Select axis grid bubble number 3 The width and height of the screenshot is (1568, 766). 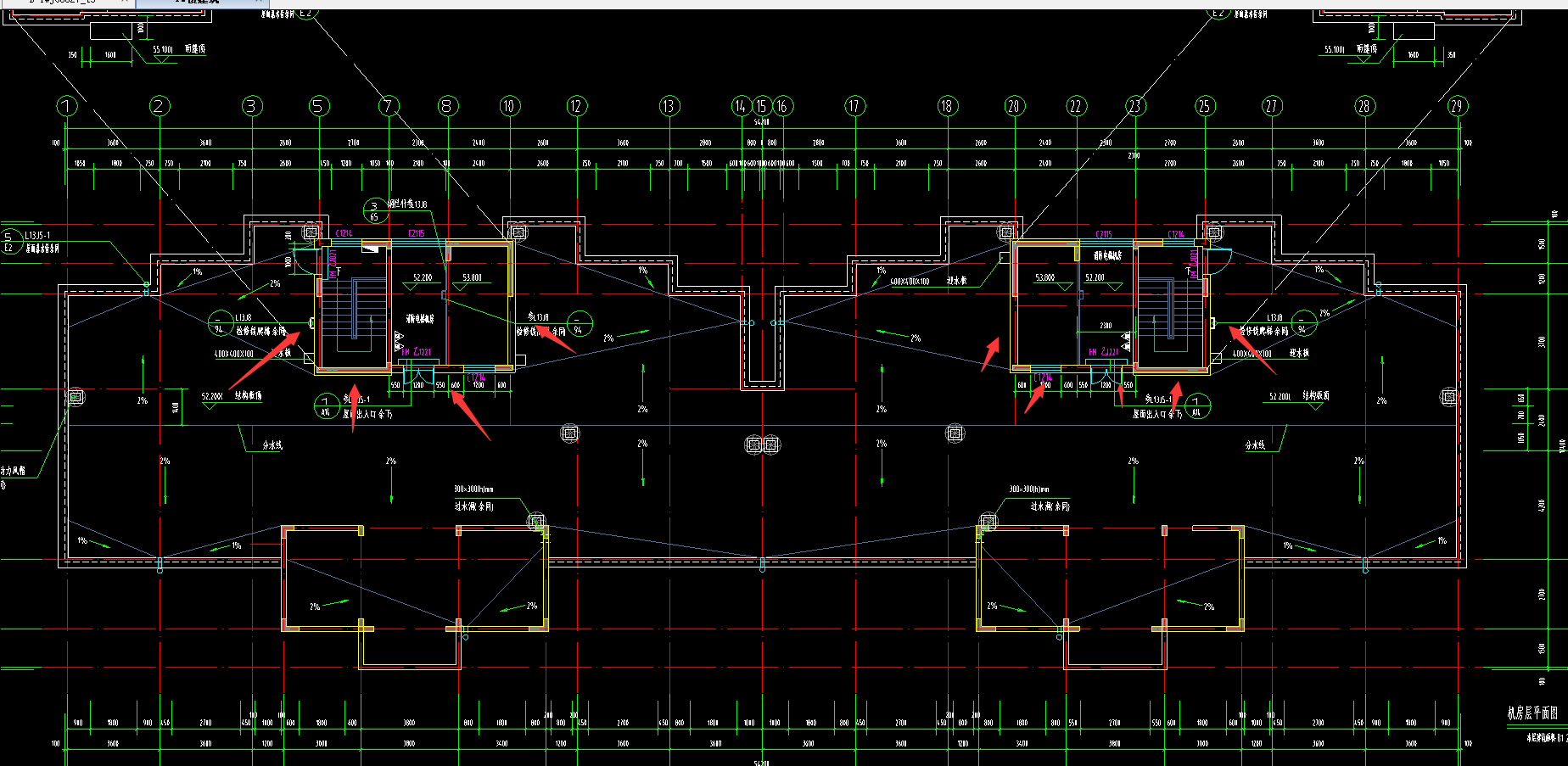(x=252, y=106)
